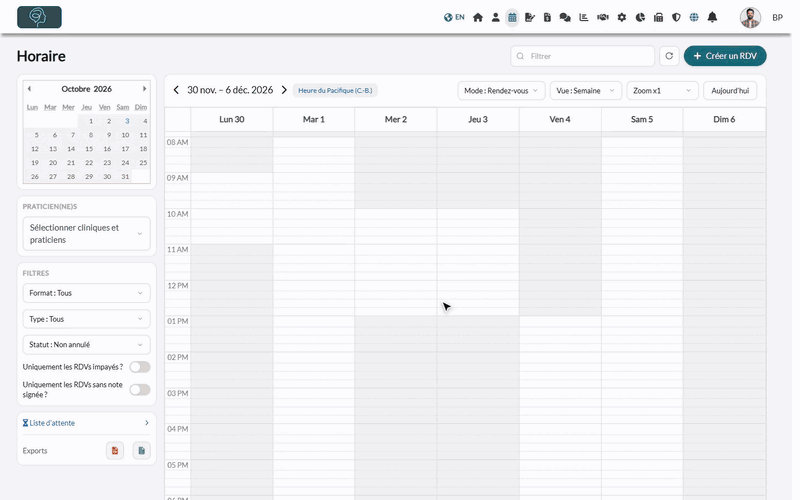Open the Vue : Semaine dropdown
The width and height of the screenshot is (800, 500).
(x=585, y=91)
